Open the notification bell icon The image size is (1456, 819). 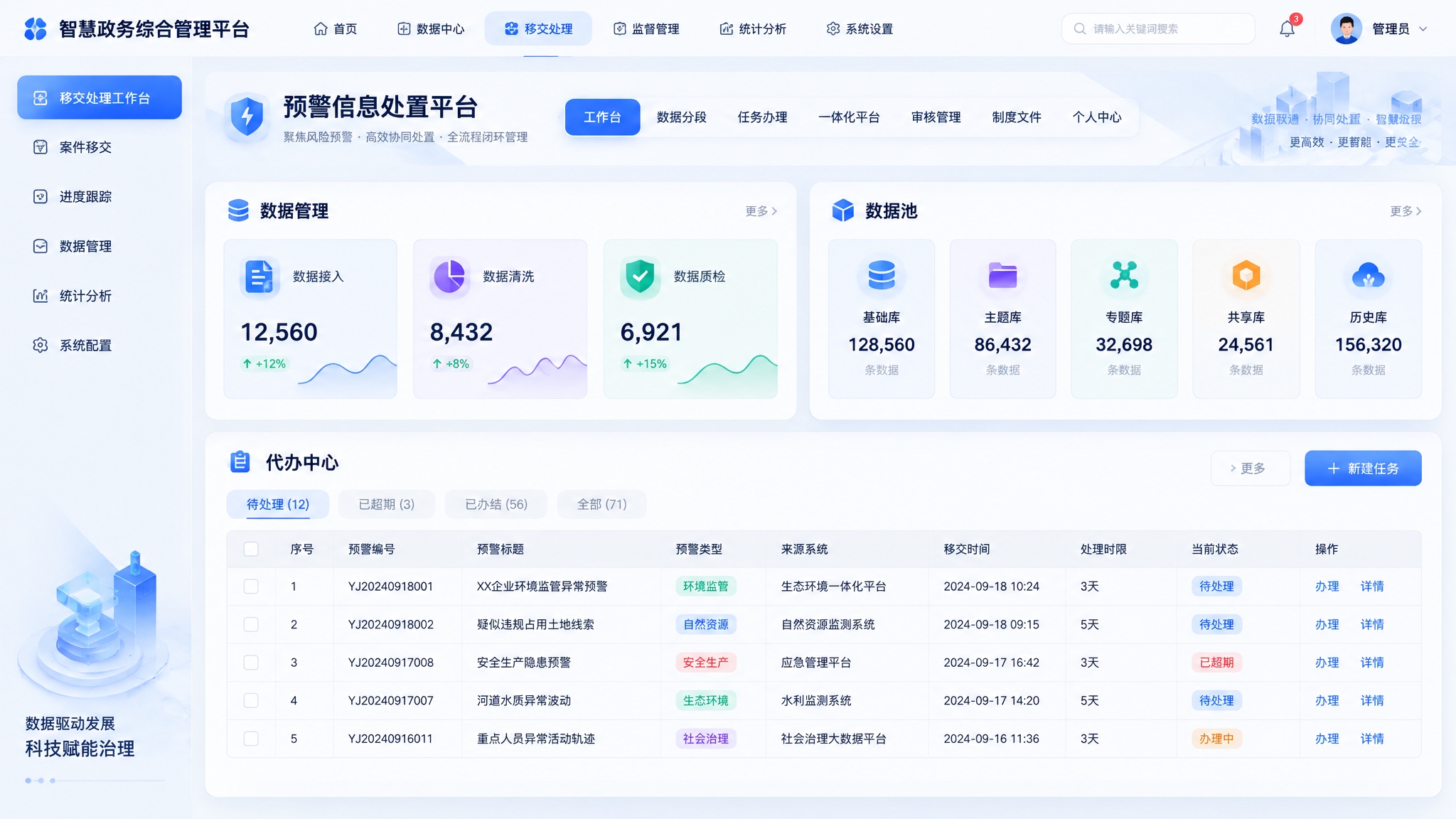1287,29
